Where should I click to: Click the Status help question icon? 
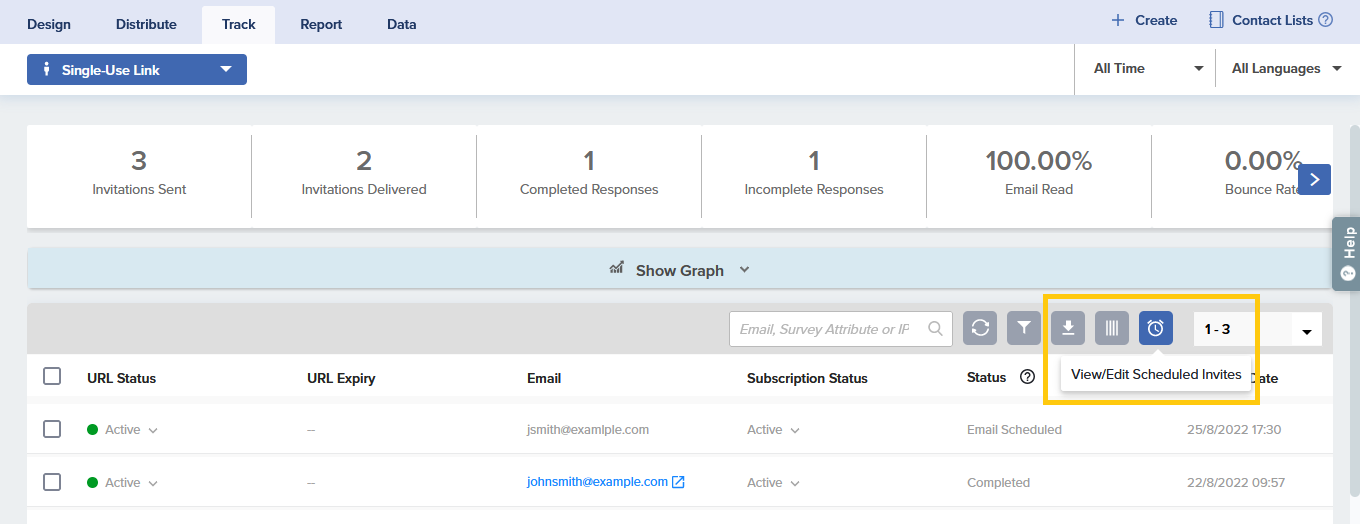pos(1026,378)
